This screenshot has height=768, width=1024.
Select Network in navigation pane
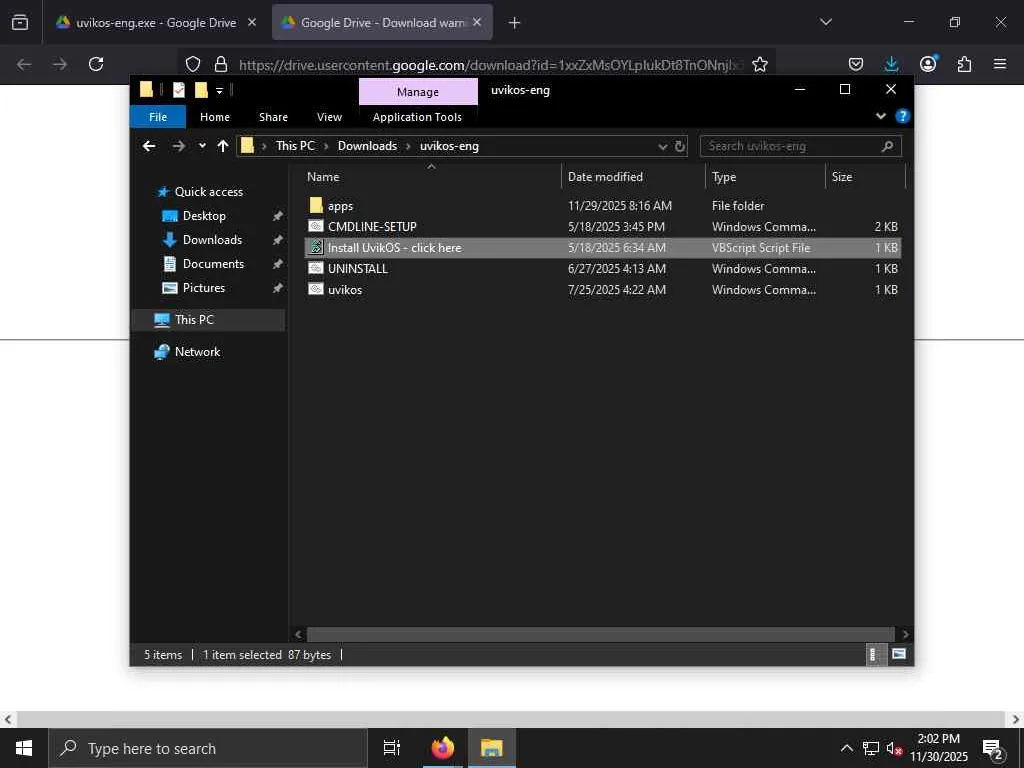point(197,351)
